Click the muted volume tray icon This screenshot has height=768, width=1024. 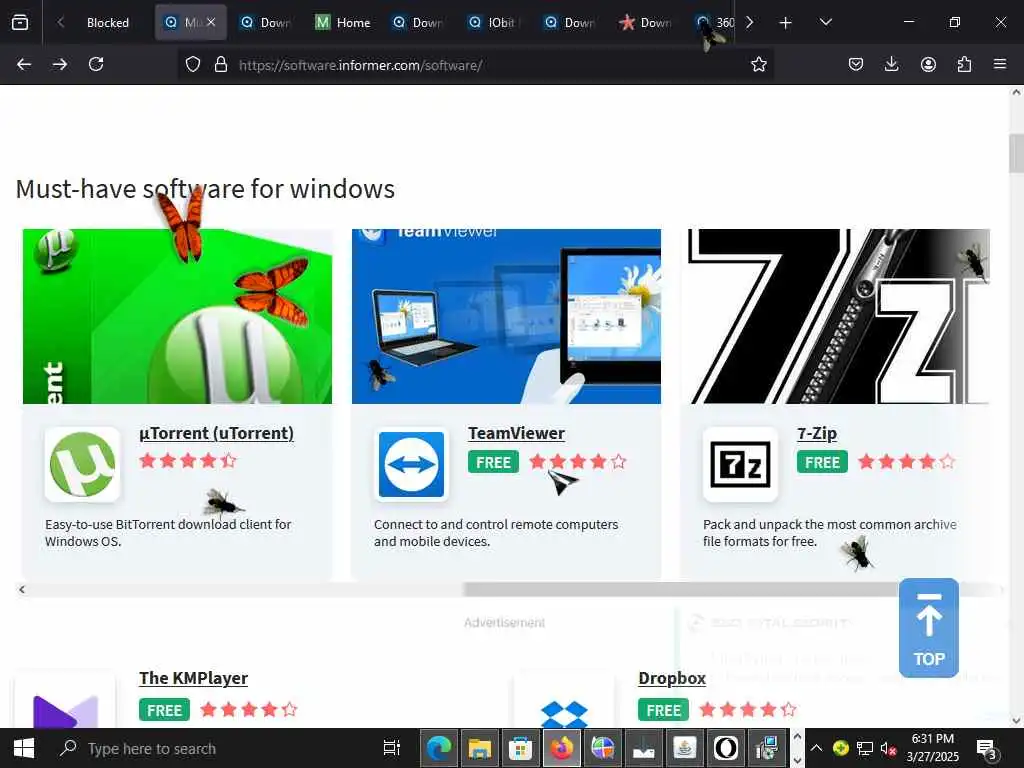[888, 748]
